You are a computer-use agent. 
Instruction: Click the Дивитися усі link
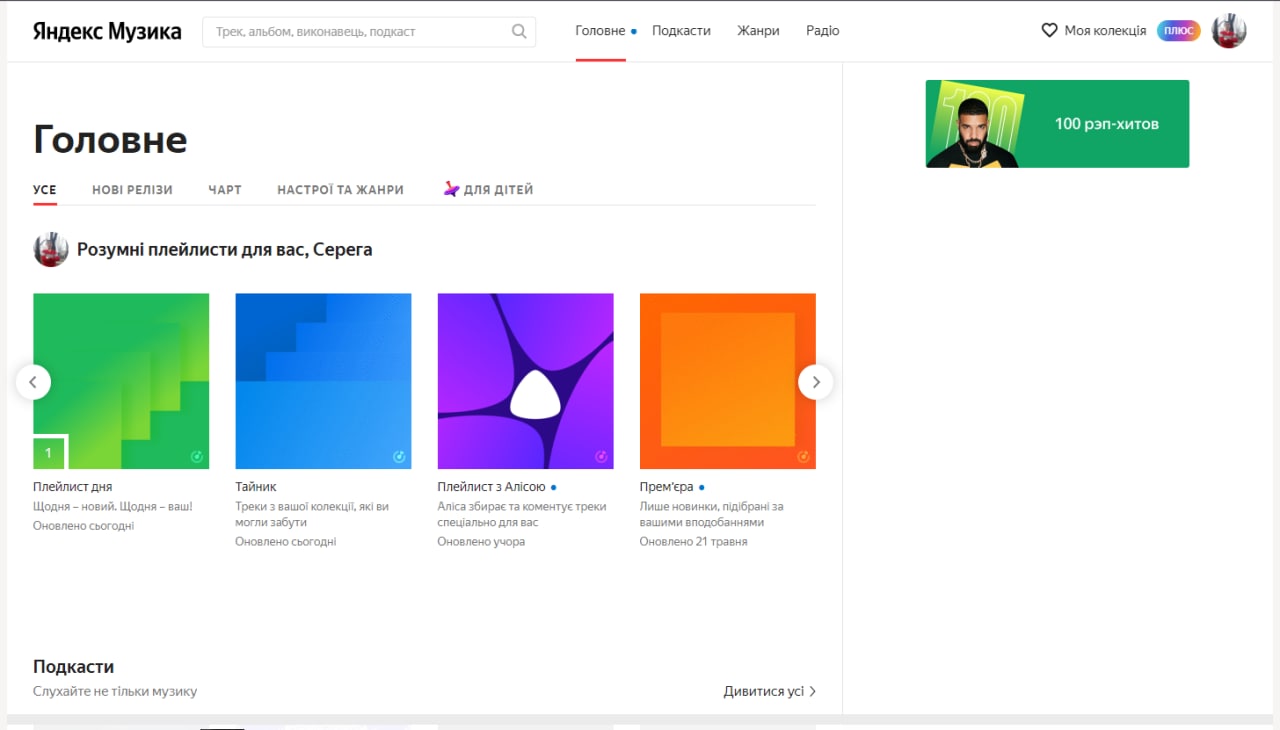764,691
